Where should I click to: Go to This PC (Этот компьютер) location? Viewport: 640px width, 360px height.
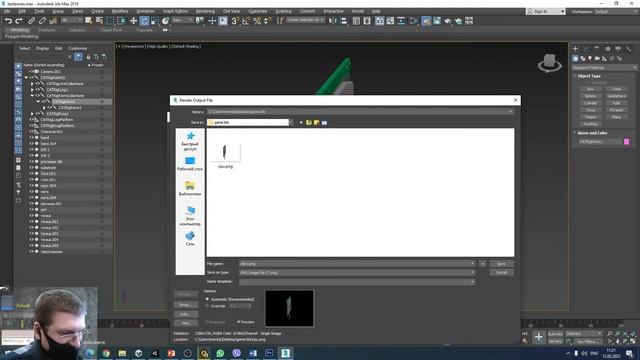click(x=190, y=216)
